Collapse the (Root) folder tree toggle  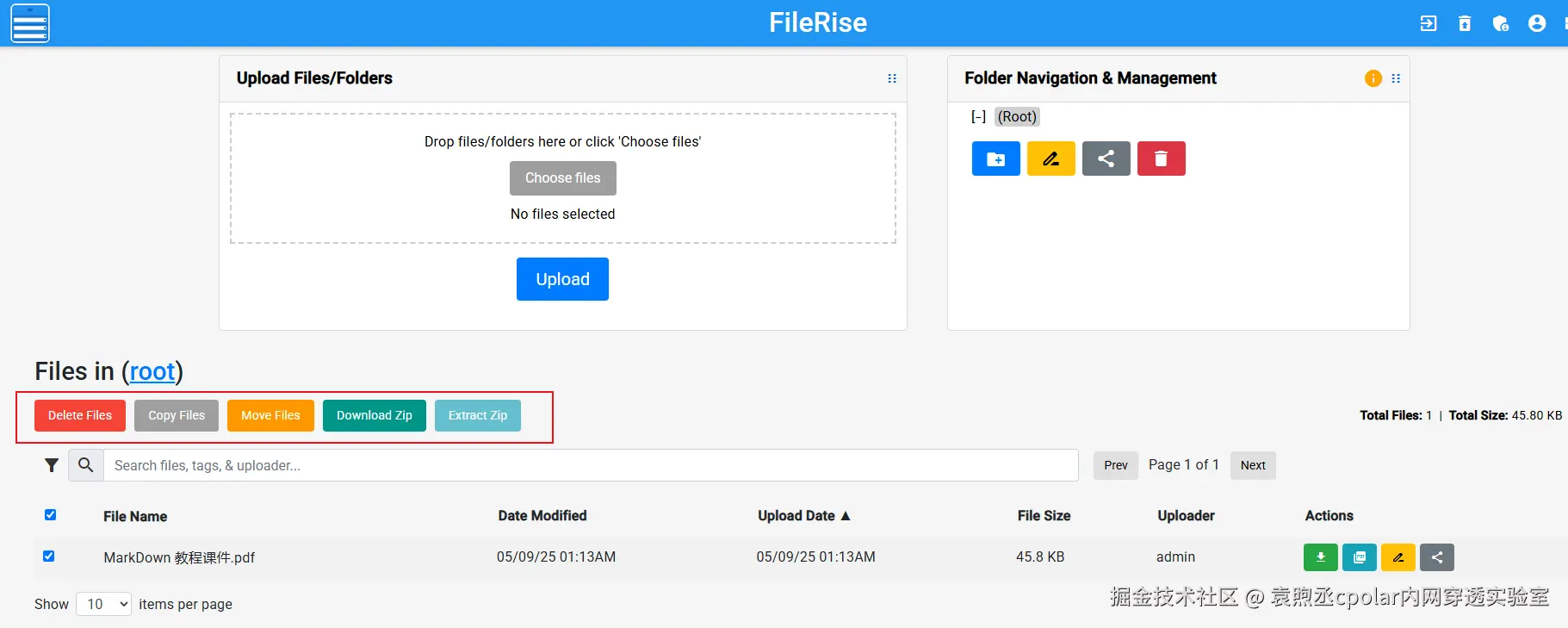point(978,117)
